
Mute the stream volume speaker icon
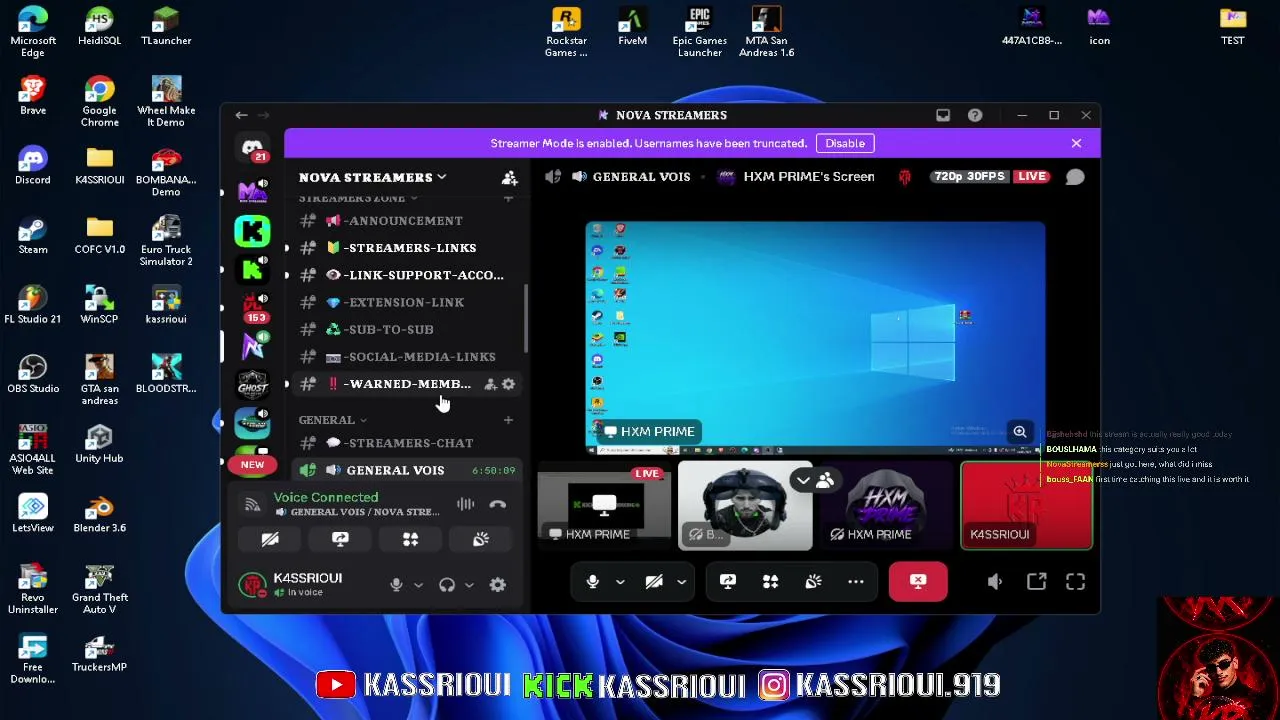pyautogui.click(x=995, y=581)
